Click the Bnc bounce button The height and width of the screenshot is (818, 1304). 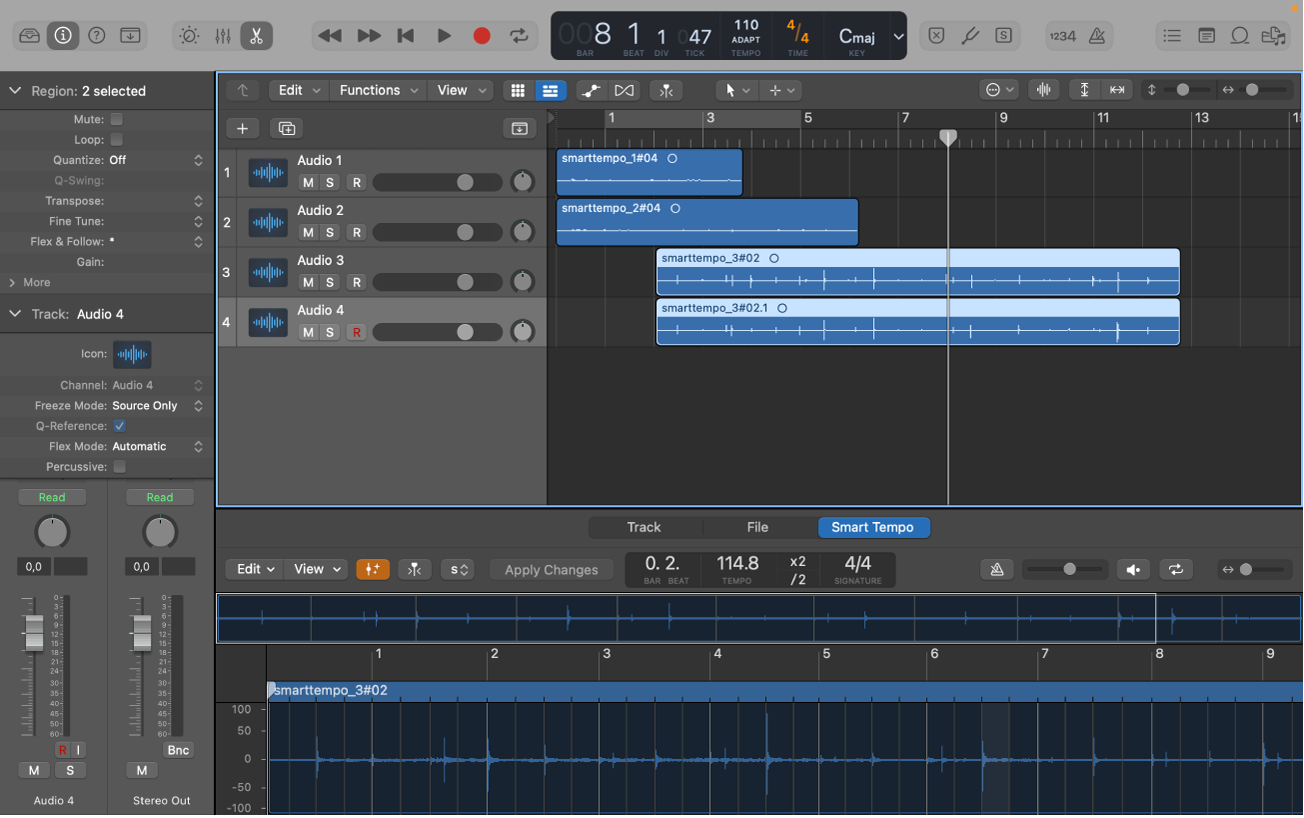pos(178,750)
